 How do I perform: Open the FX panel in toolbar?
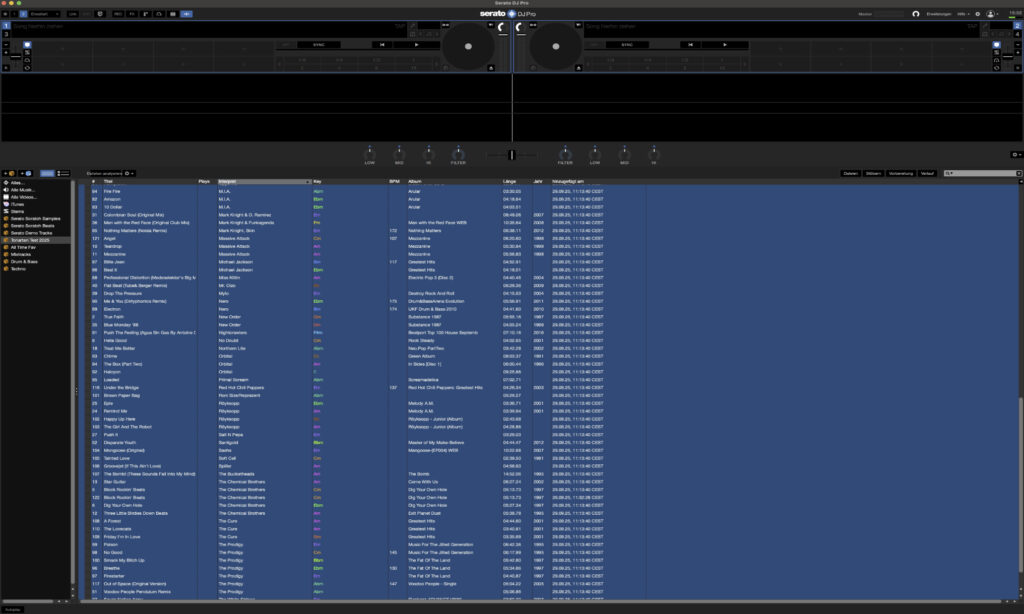click(133, 14)
